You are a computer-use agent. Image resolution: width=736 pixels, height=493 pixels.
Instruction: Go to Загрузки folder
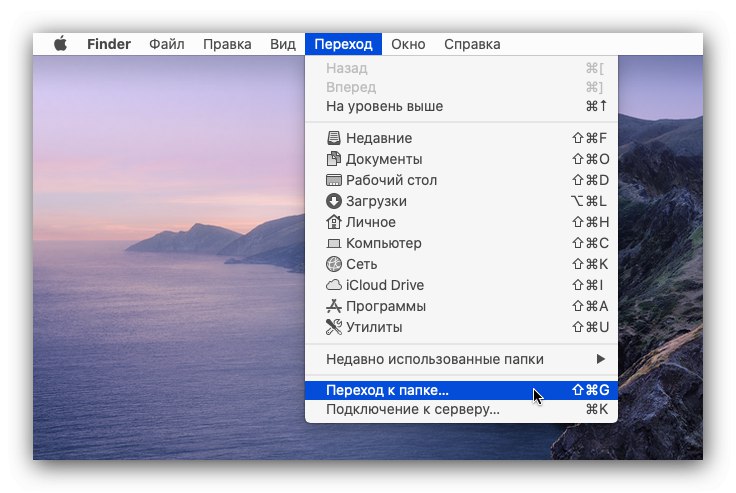461,201
